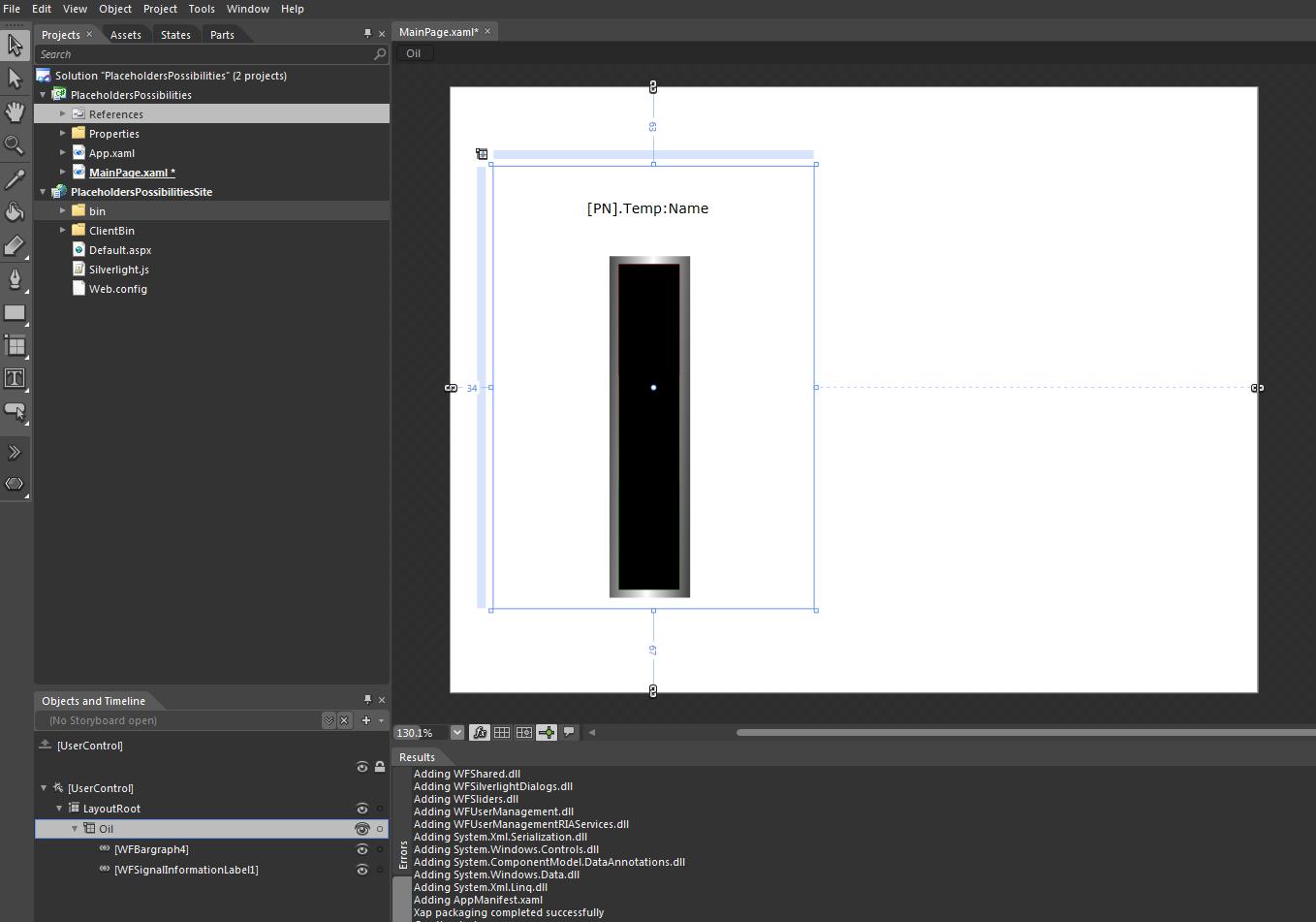Select the TextBlock text tool

coord(15,378)
